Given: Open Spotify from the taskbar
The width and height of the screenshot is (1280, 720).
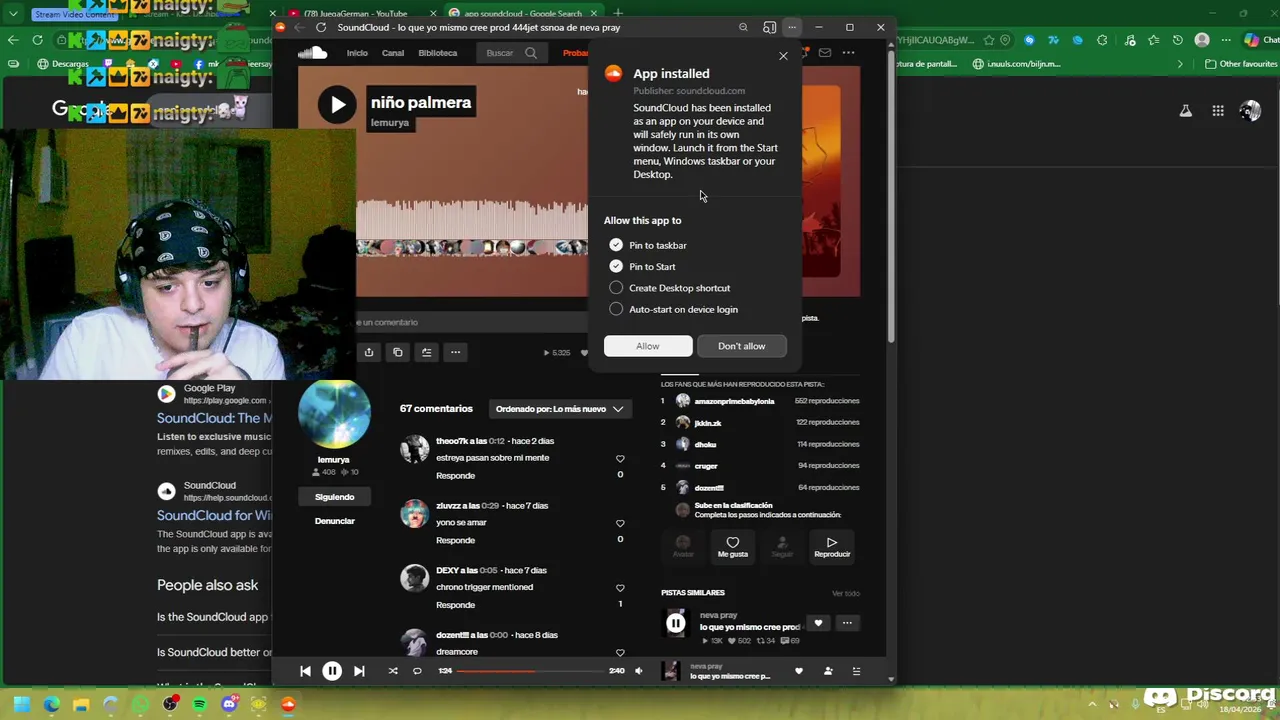Looking at the screenshot, I should point(199,704).
